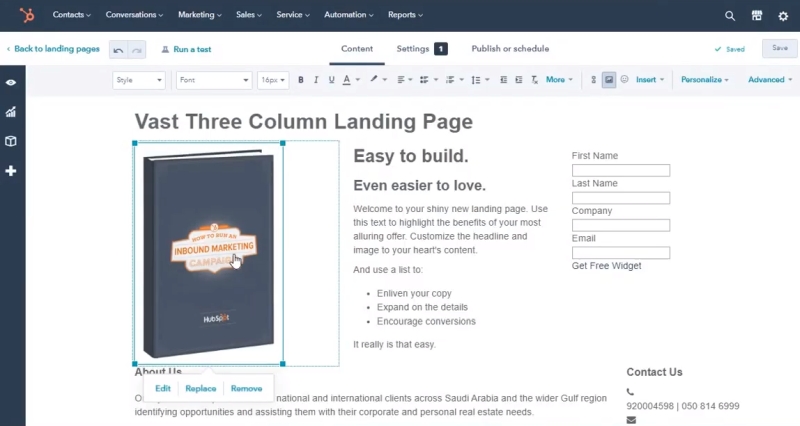Image resolution: width=800 pixels, height=426 pixels.
Task: Click the Email input field
Action: 621,253
